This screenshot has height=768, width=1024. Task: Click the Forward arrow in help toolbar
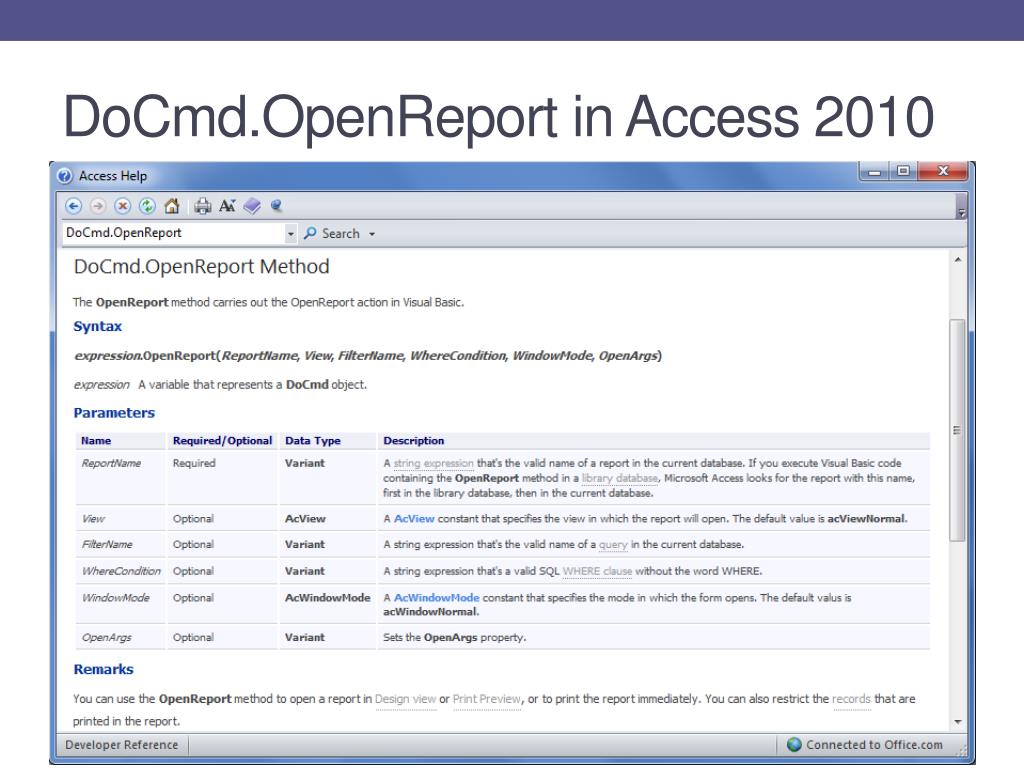98,206
